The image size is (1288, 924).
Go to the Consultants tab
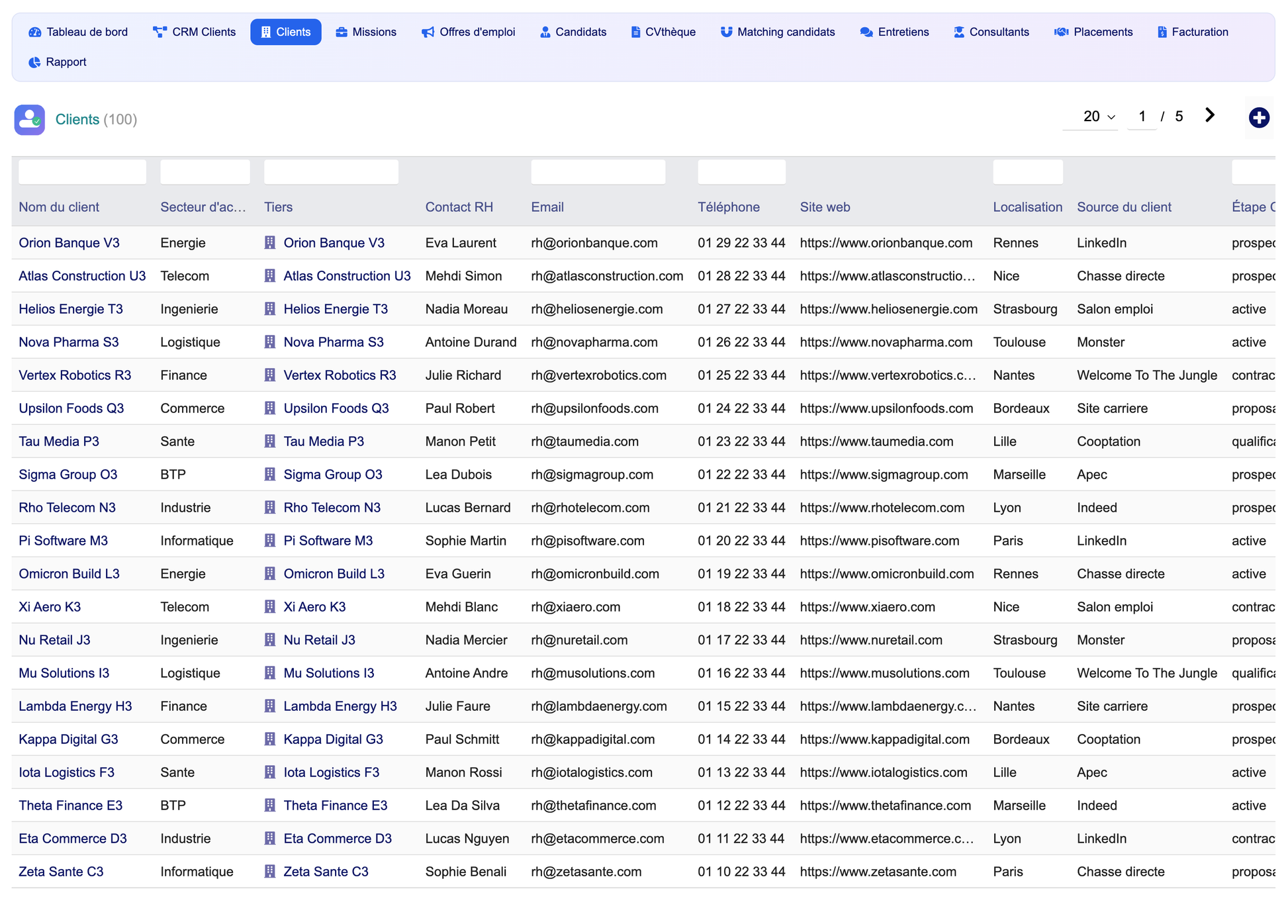(991, 32)
